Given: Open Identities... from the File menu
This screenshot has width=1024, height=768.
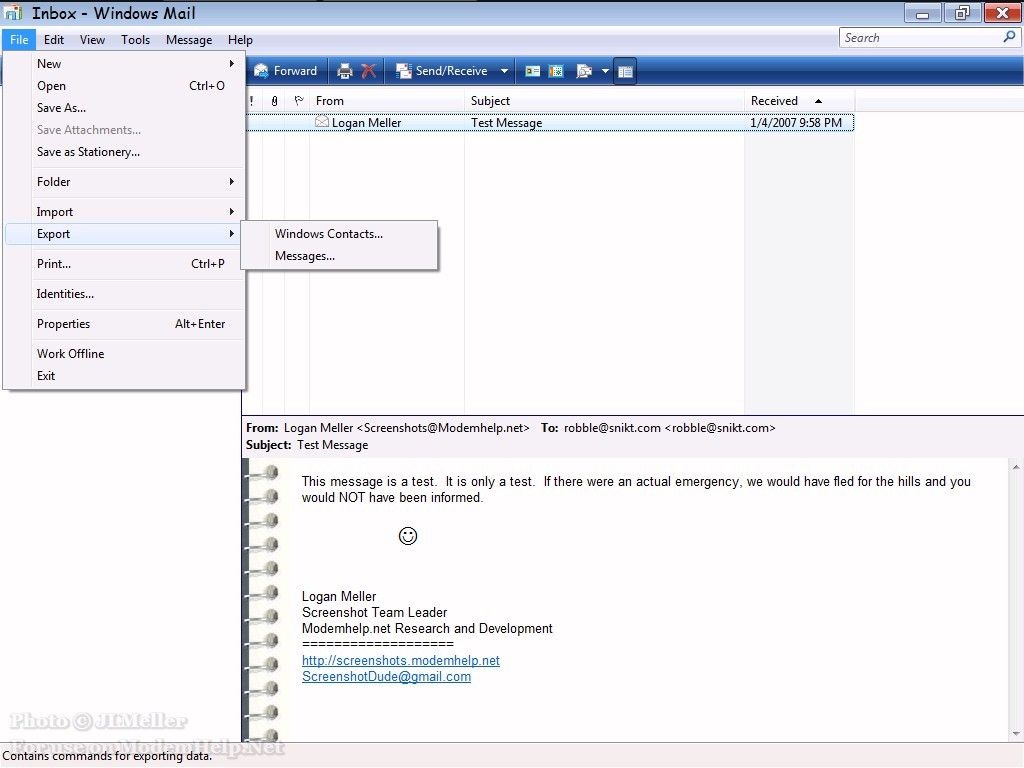Looking at the screenshot, I should coord(125,294).
